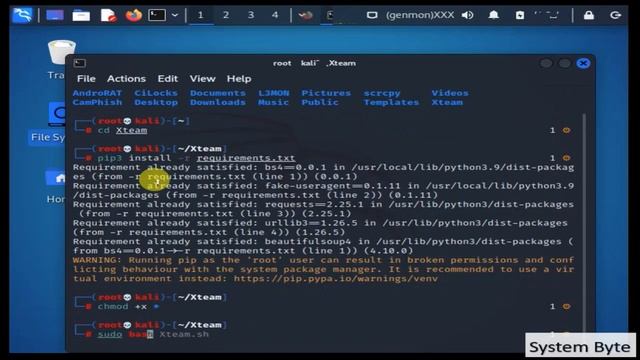Click the status indicator on chmod line
This screenshot has width=640, height=360.
(x=566, y=307)
